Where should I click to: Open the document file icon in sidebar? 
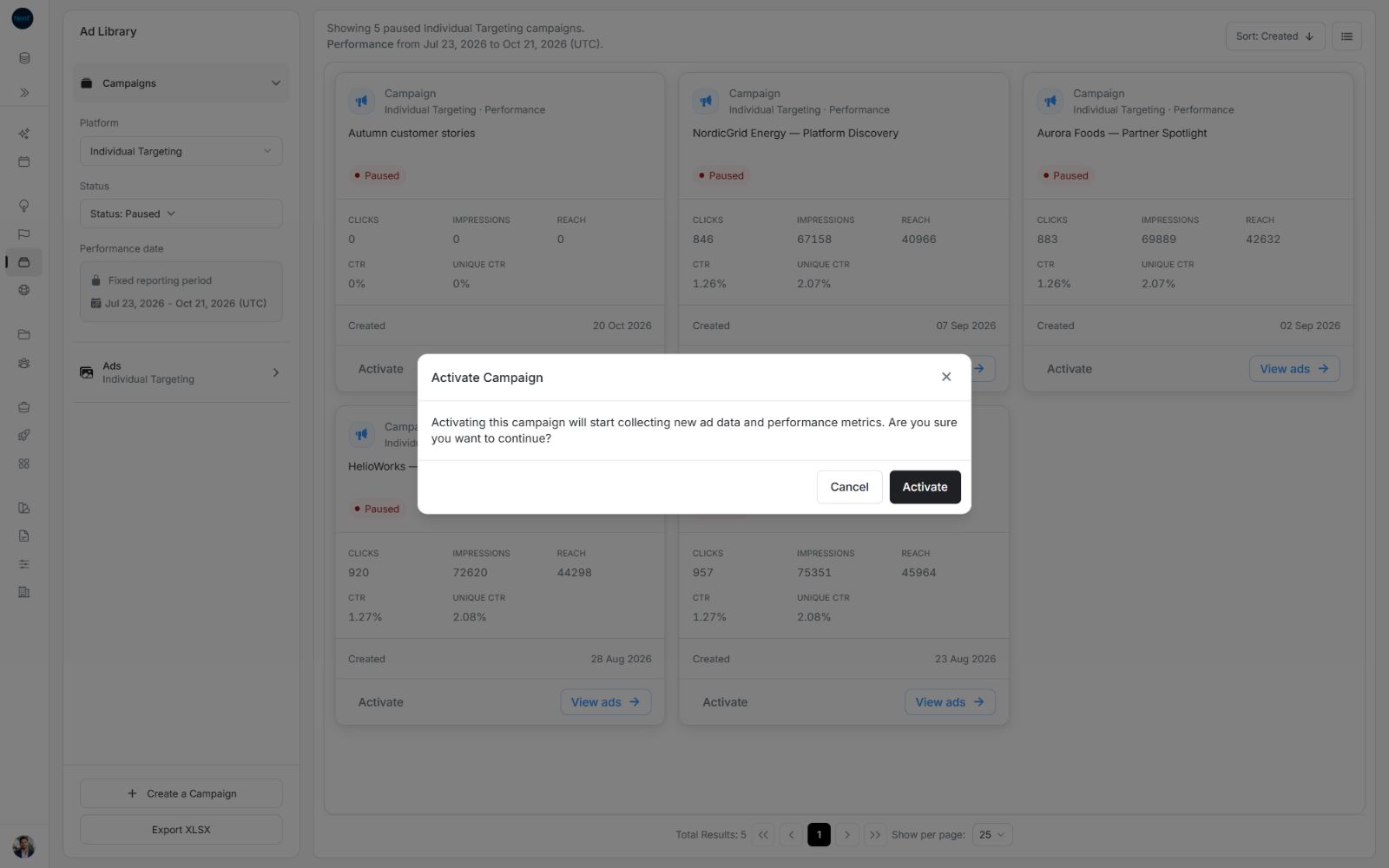tap(24, 536)
